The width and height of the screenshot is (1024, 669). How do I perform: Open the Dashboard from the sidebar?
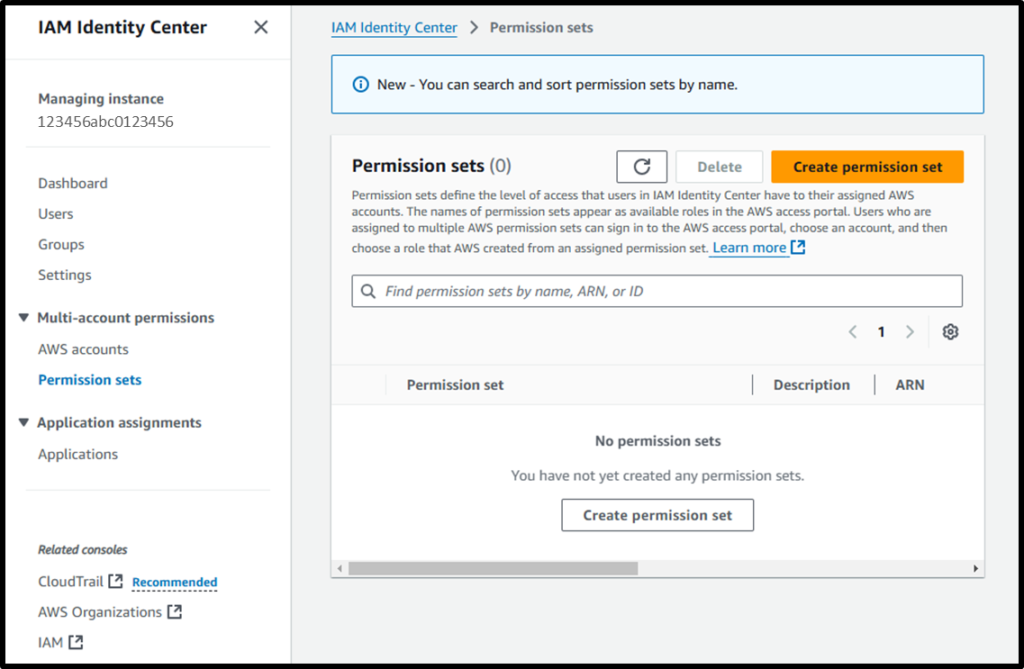[72, 183]
